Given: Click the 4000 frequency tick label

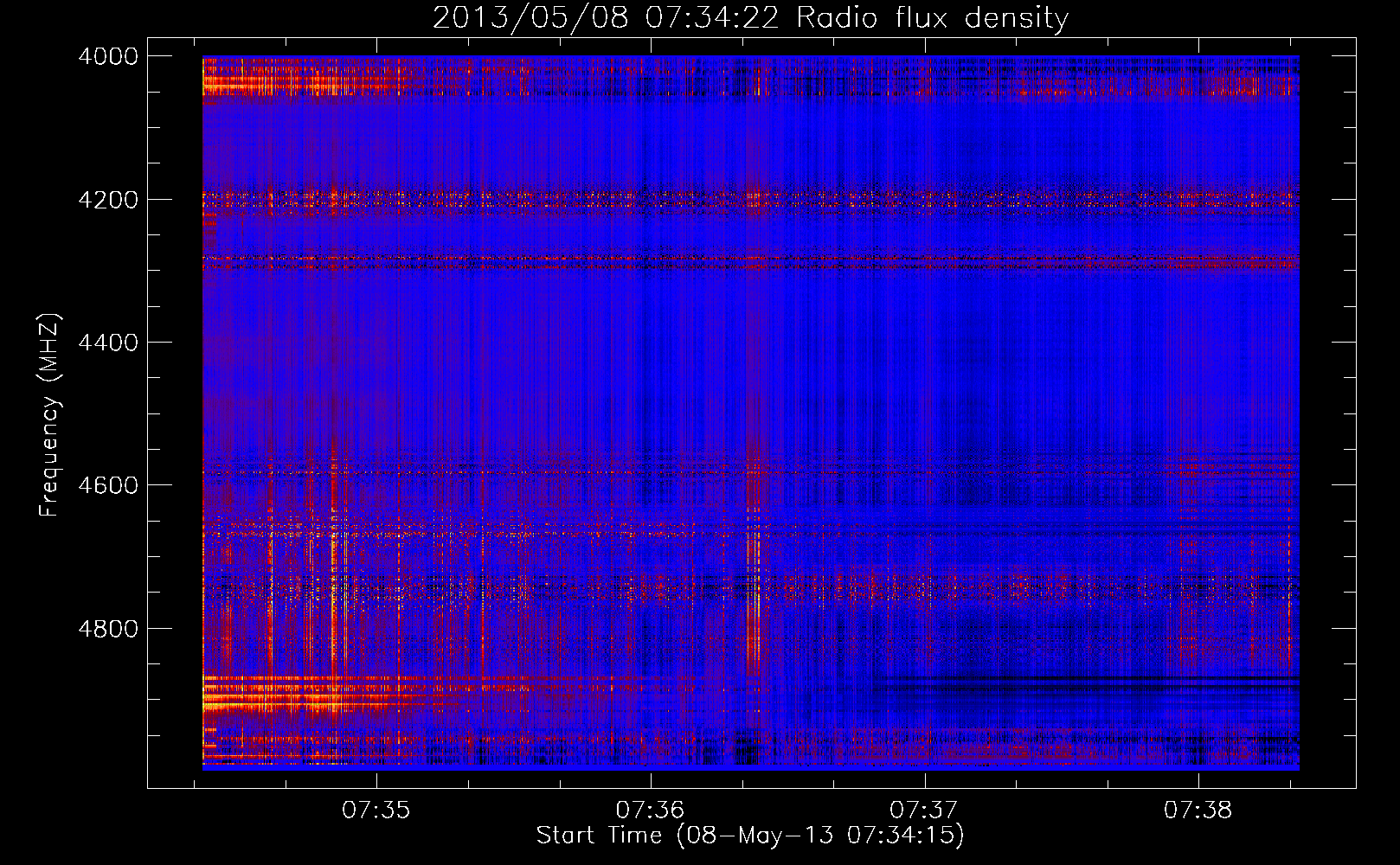Looking at the screenshot, I should (108, 56).
